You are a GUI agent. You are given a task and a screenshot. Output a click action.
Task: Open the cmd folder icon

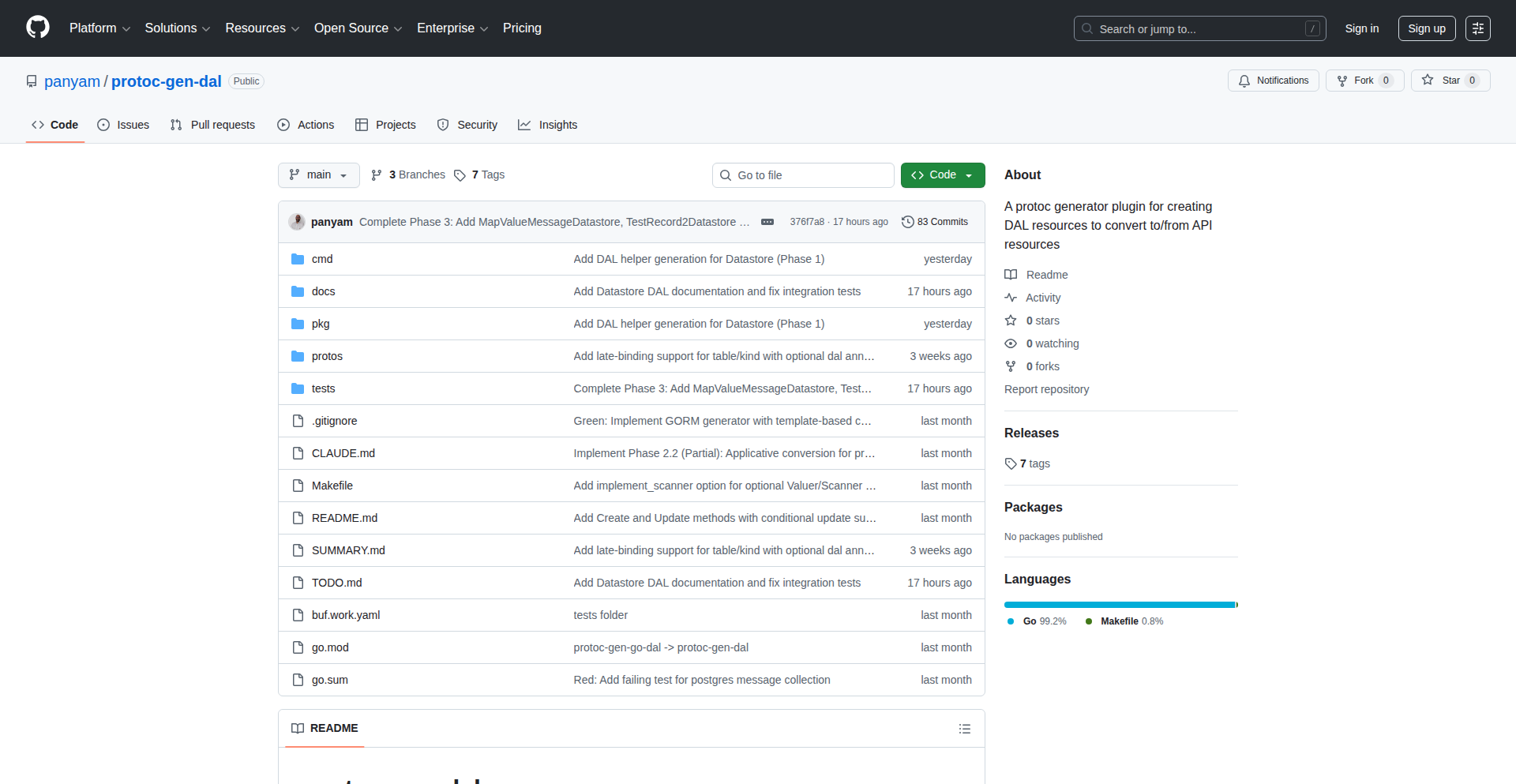pyautogui.click(x=298, y=258)
